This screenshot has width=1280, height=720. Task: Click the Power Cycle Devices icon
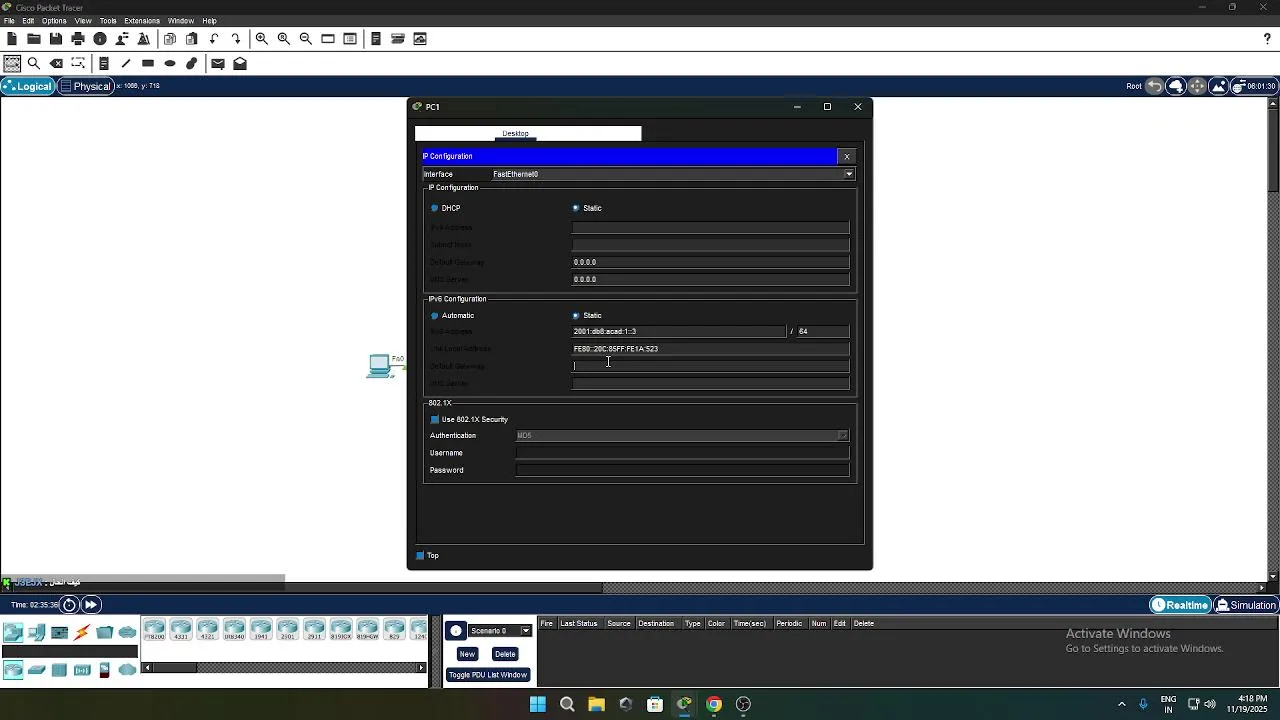tap(69, 604)
